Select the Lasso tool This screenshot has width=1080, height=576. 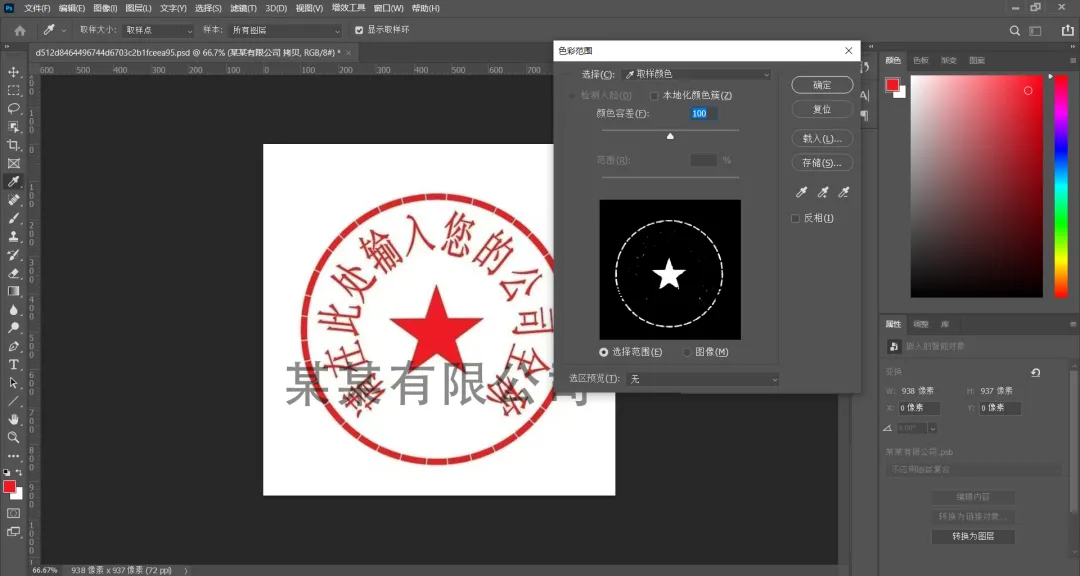13,108
